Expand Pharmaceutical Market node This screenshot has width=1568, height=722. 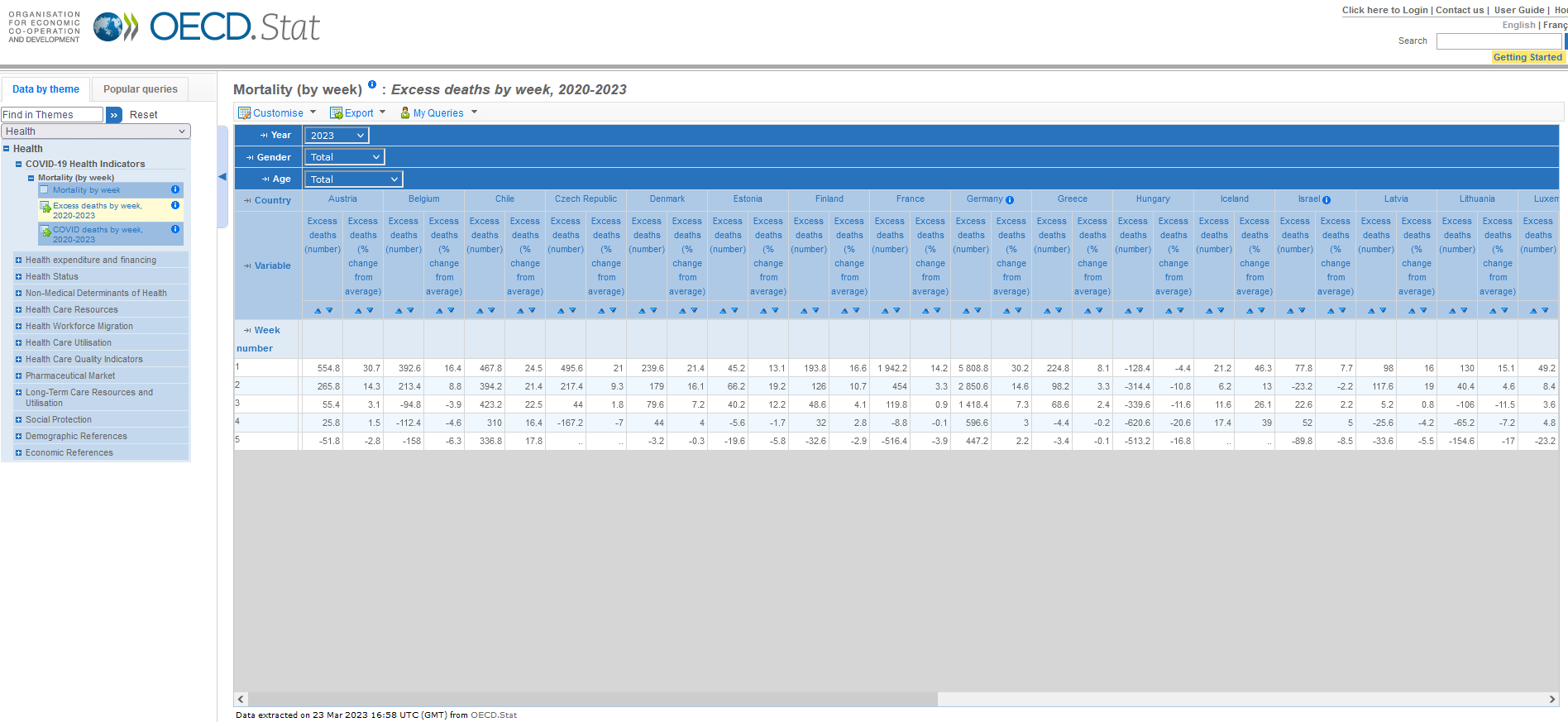[x=18, y=375]
